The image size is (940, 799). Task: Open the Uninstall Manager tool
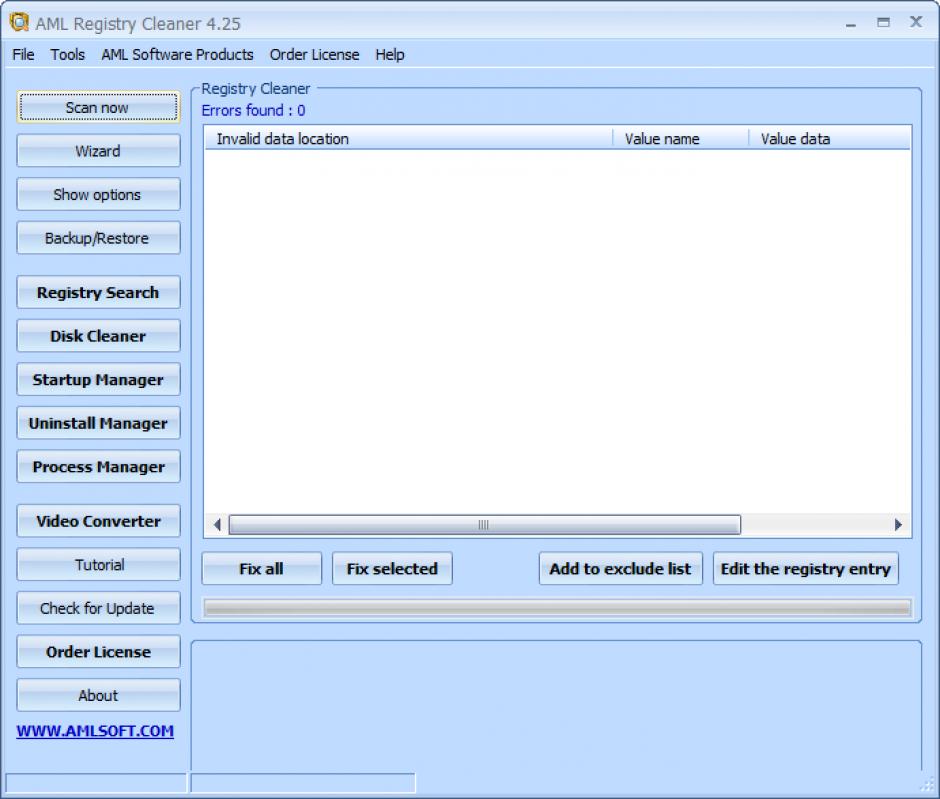point(98,423)
